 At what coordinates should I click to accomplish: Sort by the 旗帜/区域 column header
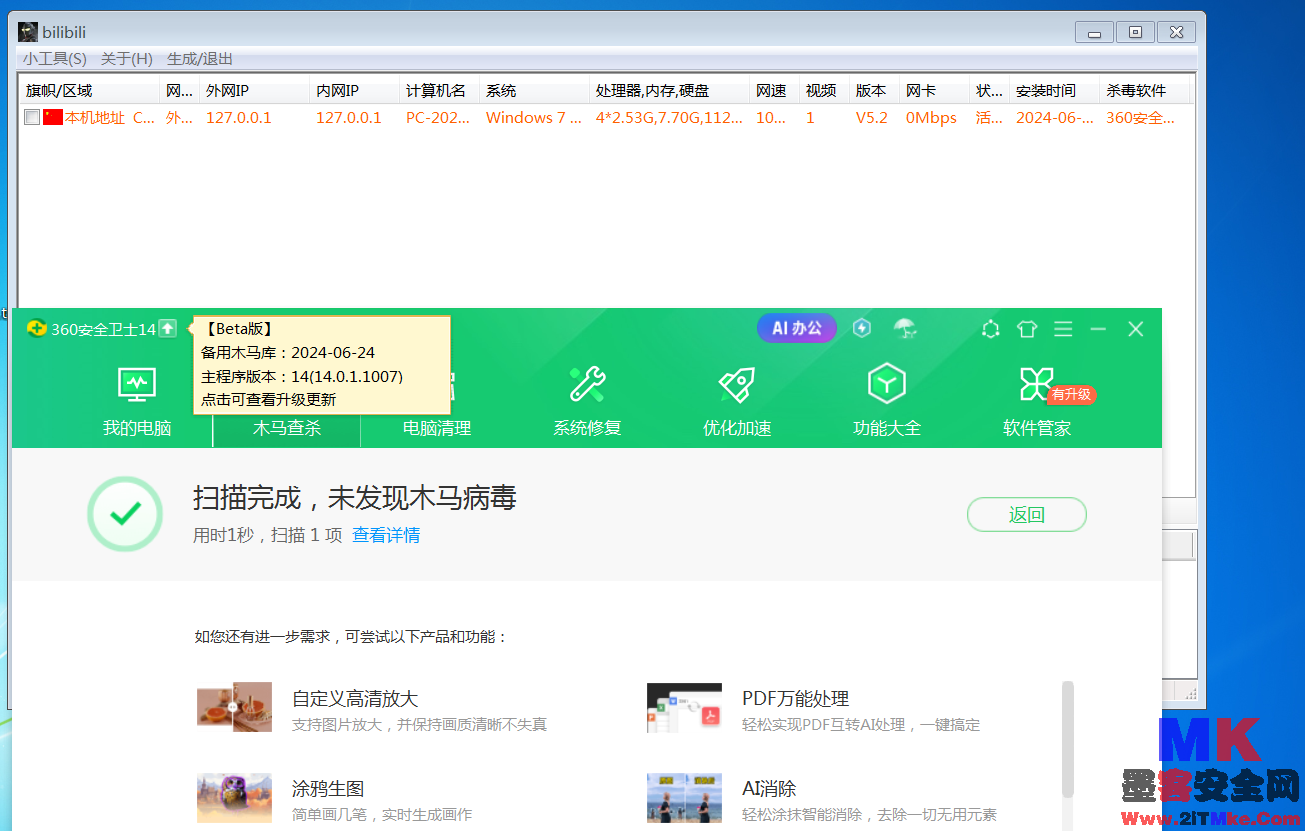[89, 91]
